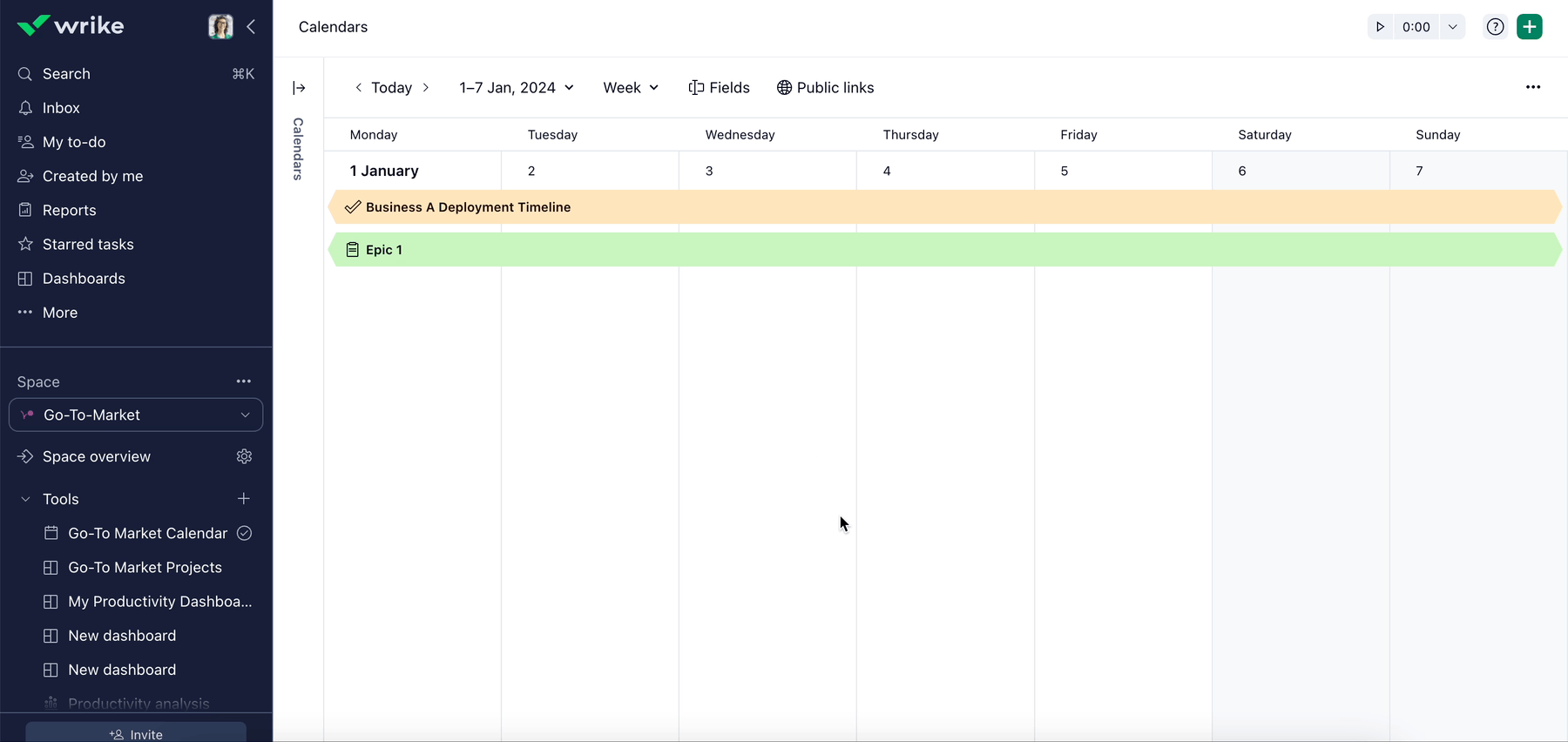
Task: Toggle the Go-To Market Calendar checkmark
Action: click(x=245, y=533)
